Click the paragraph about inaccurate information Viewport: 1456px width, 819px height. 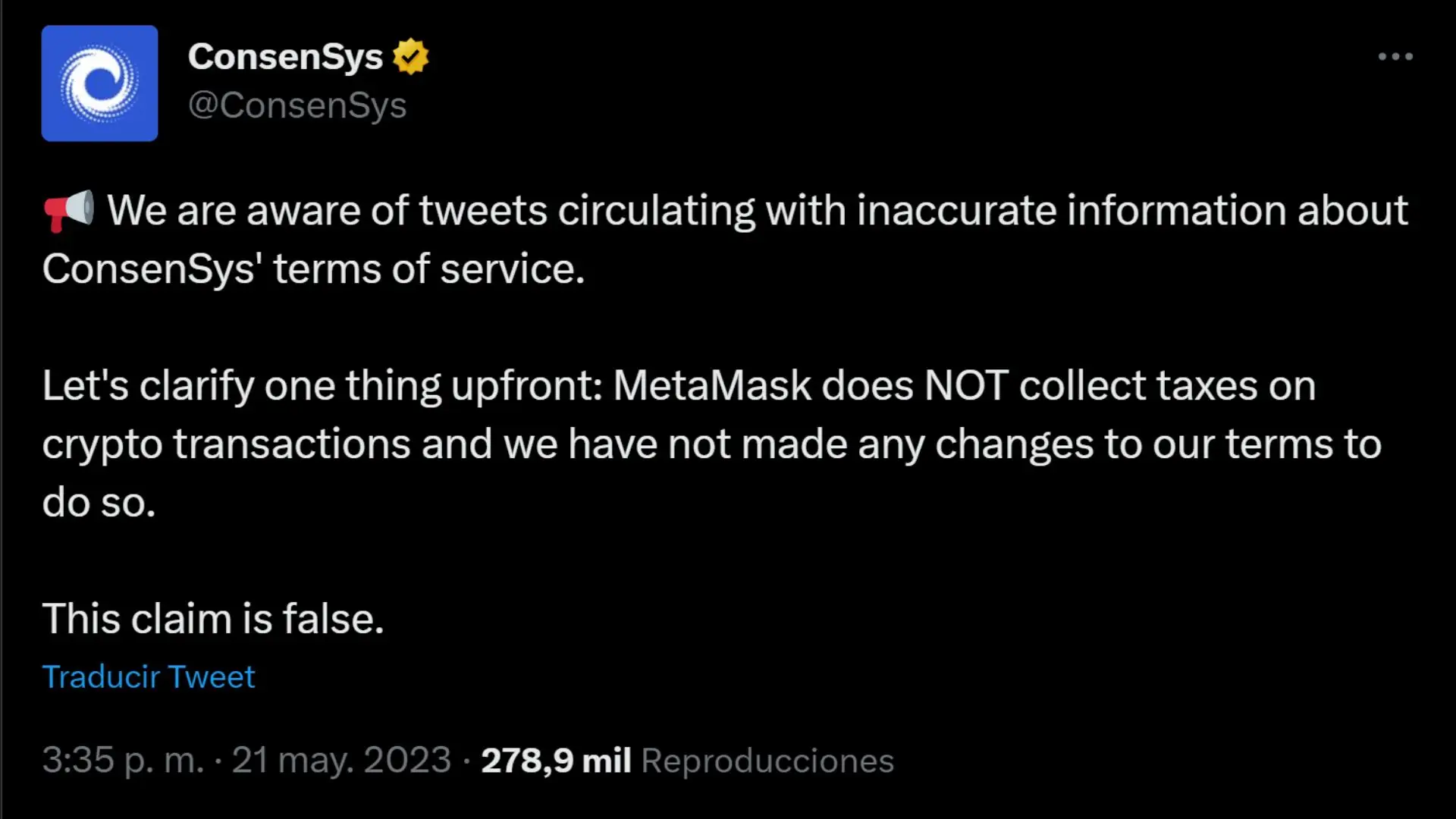726,240
